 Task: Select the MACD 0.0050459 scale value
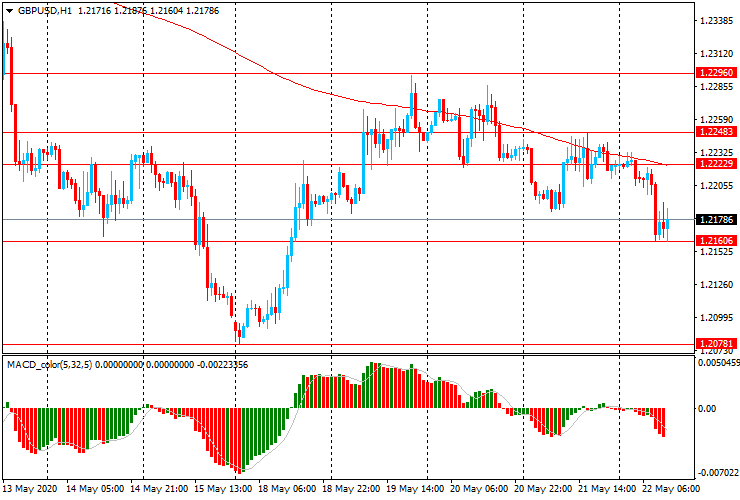pos(718,363)
